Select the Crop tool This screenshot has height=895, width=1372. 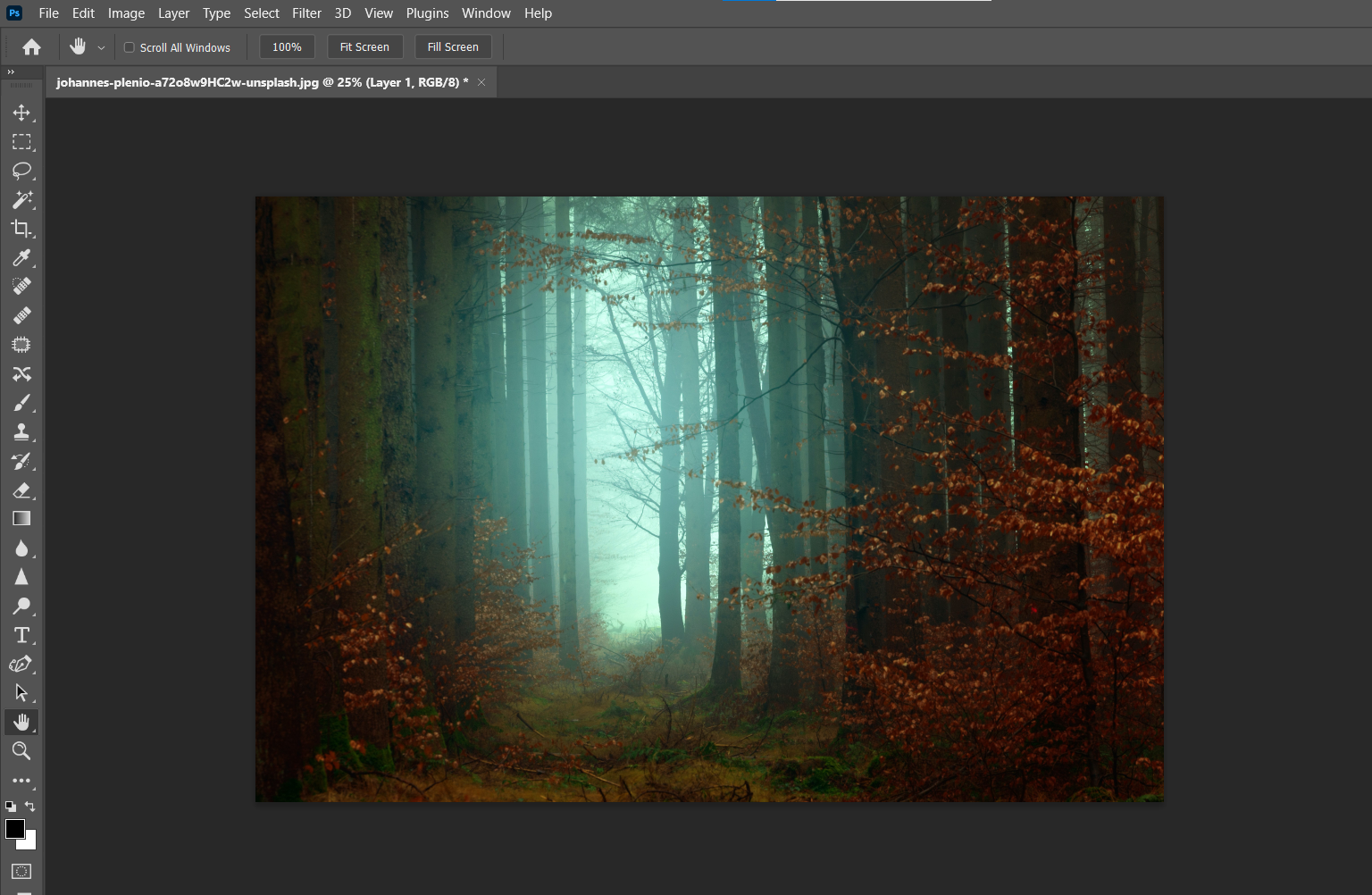21,229
